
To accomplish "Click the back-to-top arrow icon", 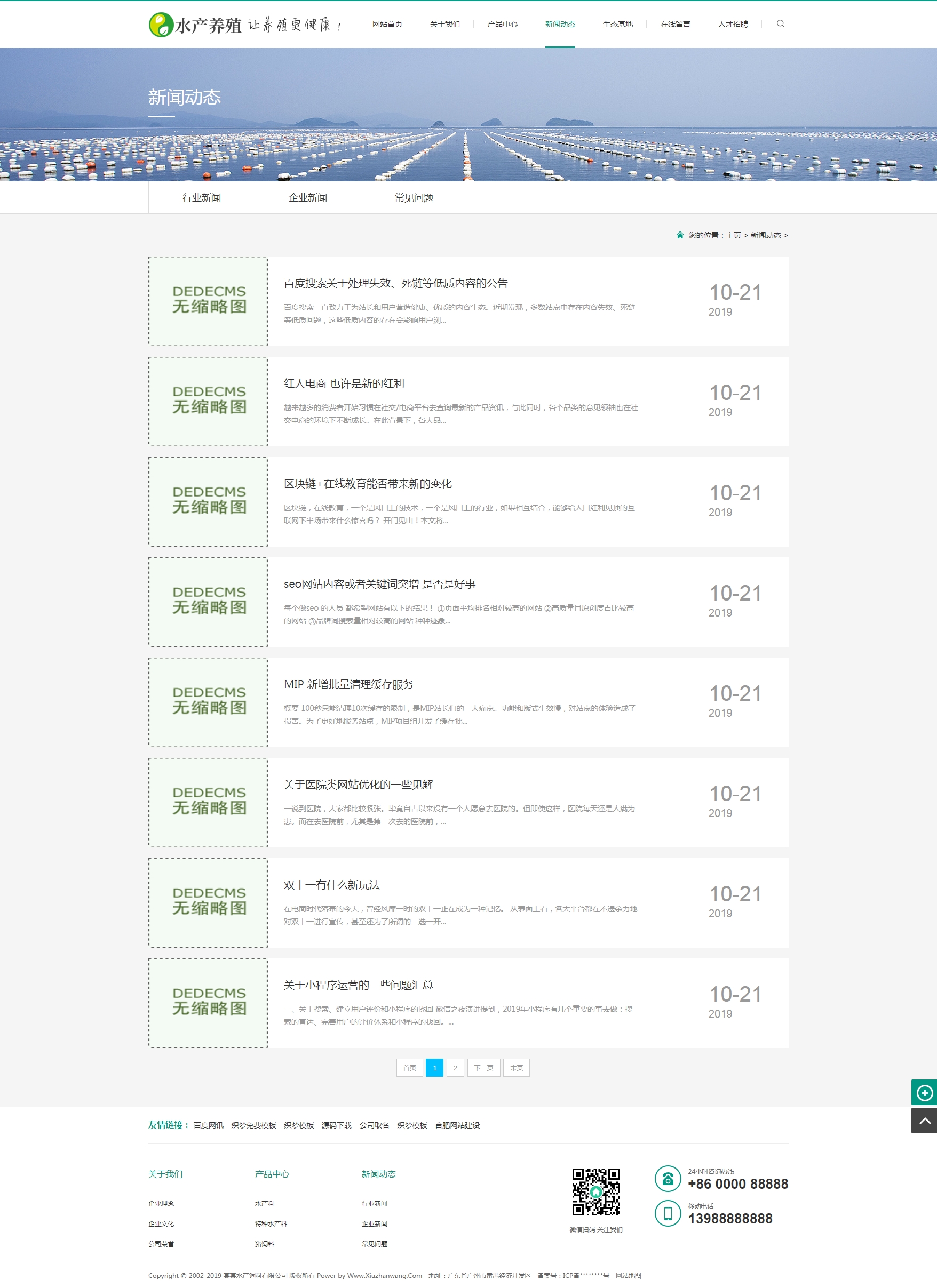I will coord(924,1121).
